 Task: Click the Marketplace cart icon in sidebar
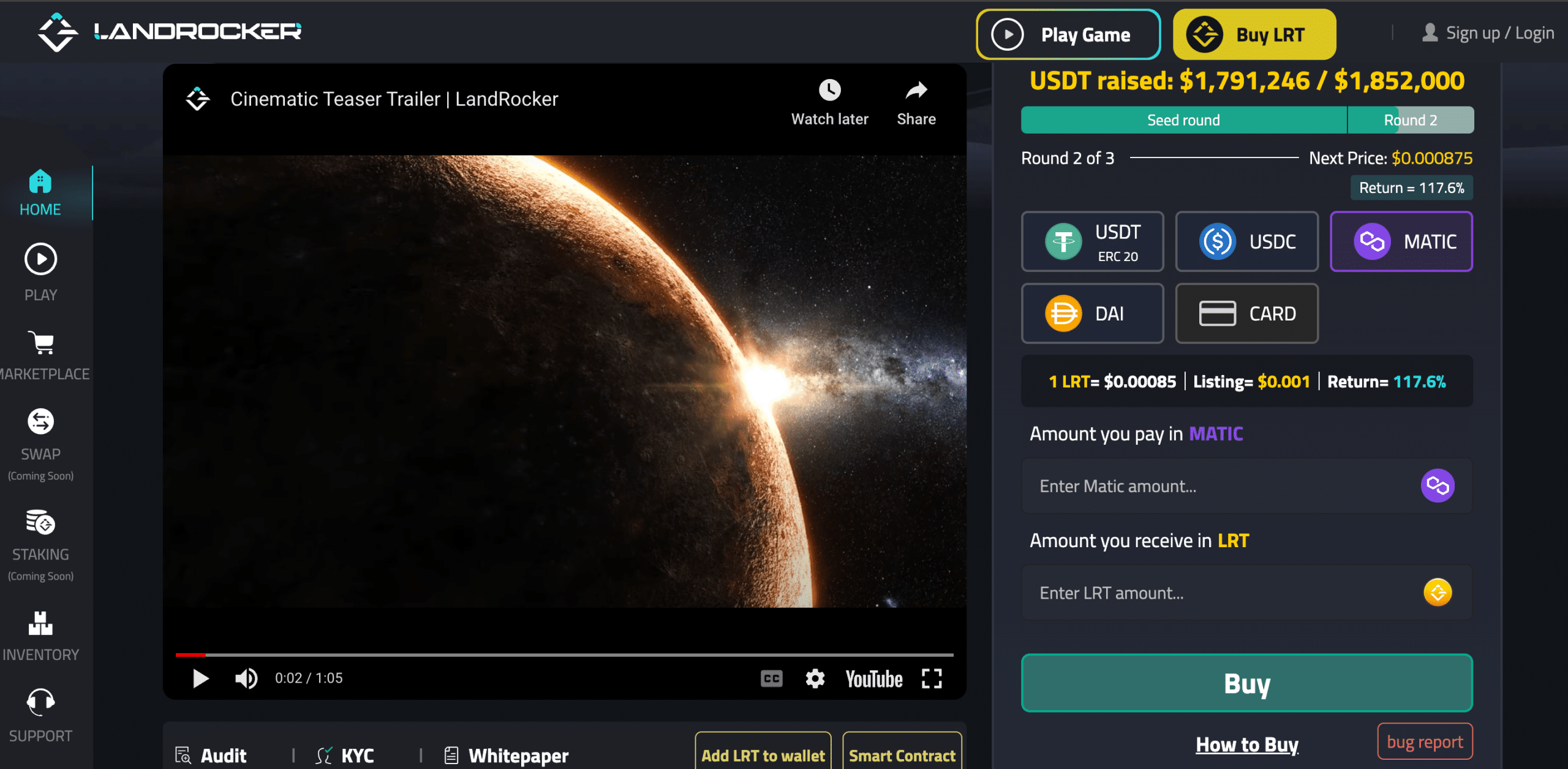coord(40,343)
